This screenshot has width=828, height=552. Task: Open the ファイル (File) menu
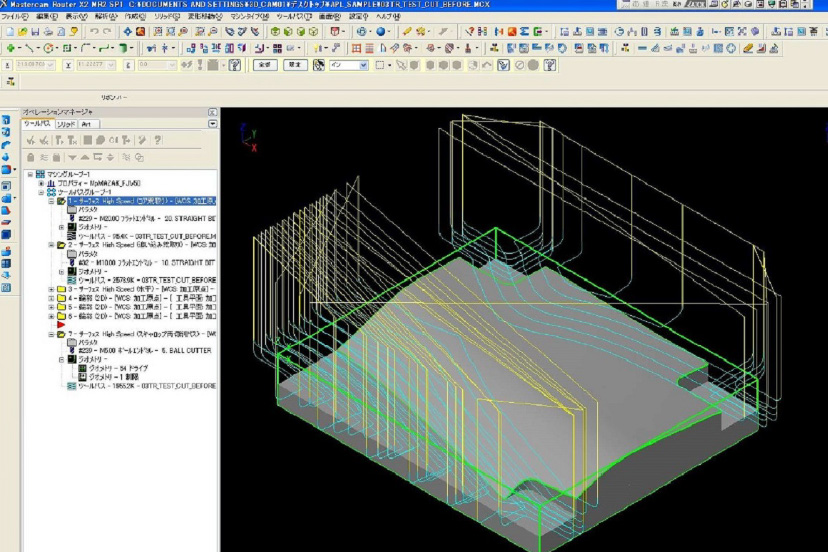14,17
